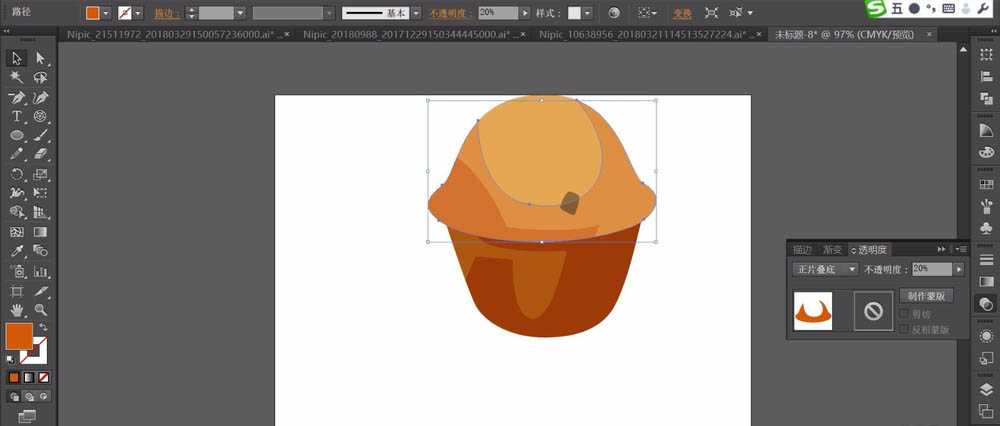Open the 正片叠底 blending mode dropdown
Viewport: 1000px width, 426px height.
pos(825,269)
